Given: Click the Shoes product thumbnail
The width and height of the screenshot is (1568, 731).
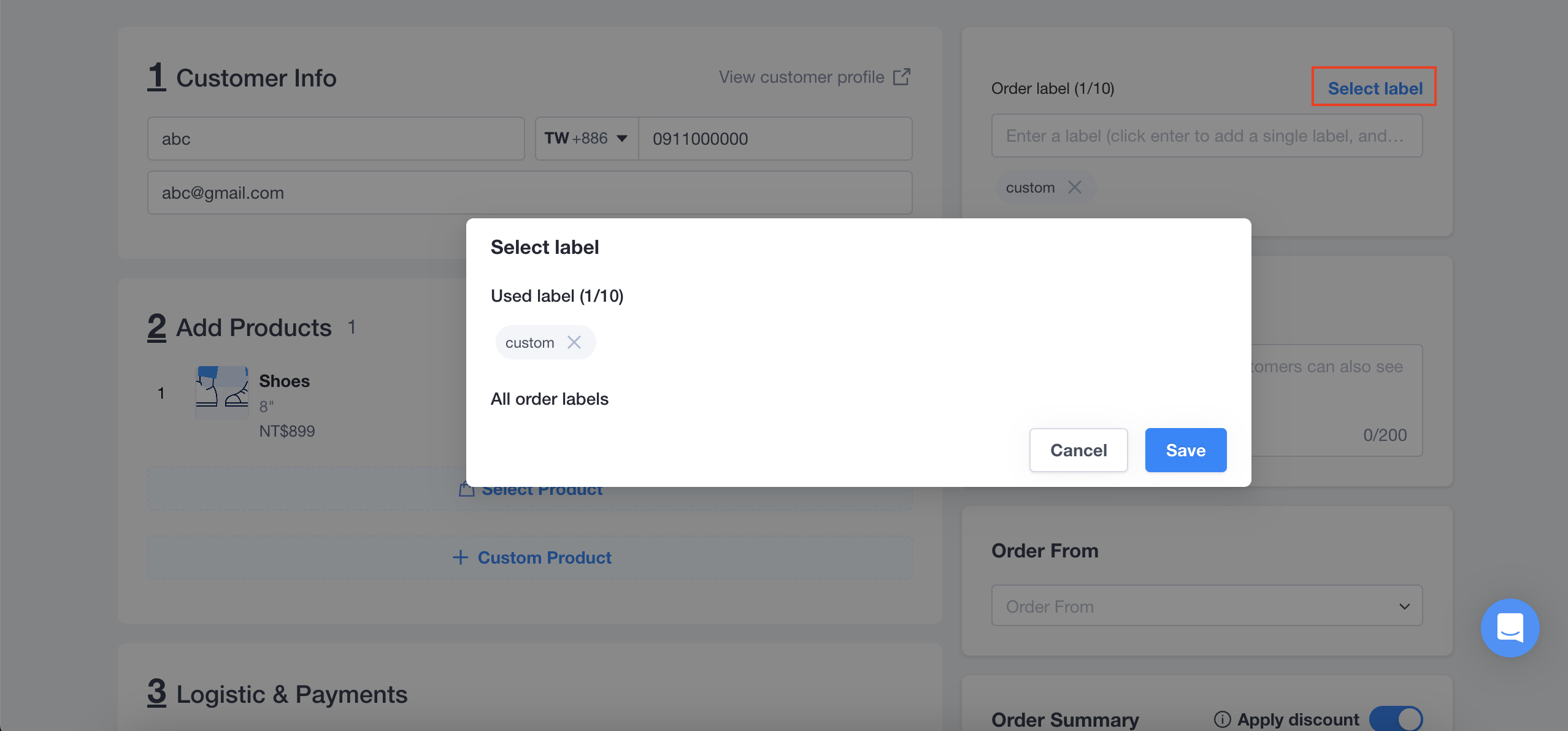Looking at the screenshot, I should 222,392.
